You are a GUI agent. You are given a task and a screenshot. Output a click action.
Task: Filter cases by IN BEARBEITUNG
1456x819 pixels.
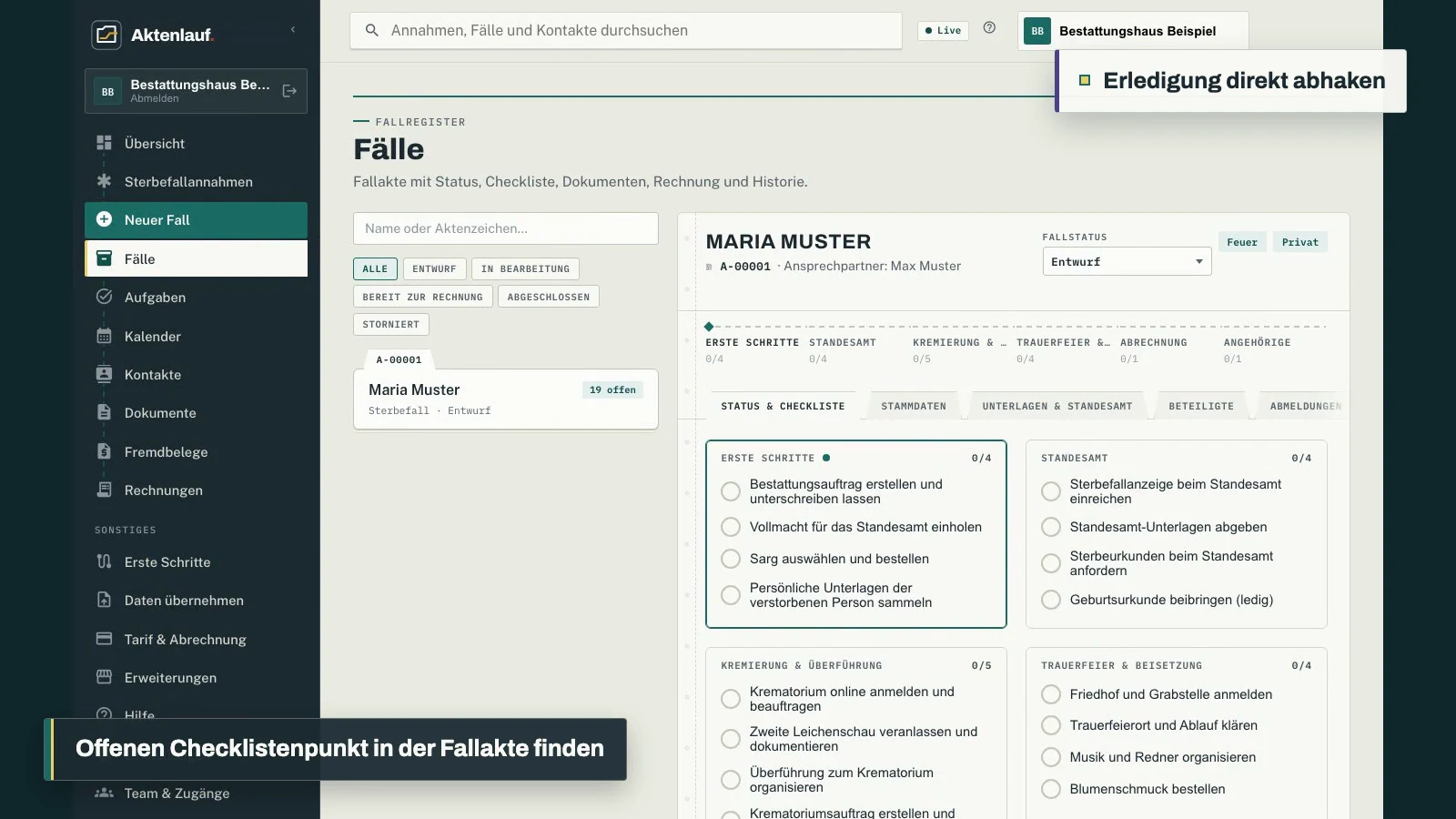pyautogui.click(x=525, y=268)
